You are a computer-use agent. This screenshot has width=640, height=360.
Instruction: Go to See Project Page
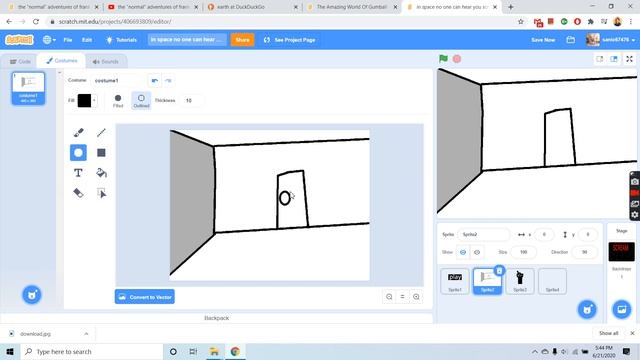coord(289,40)
